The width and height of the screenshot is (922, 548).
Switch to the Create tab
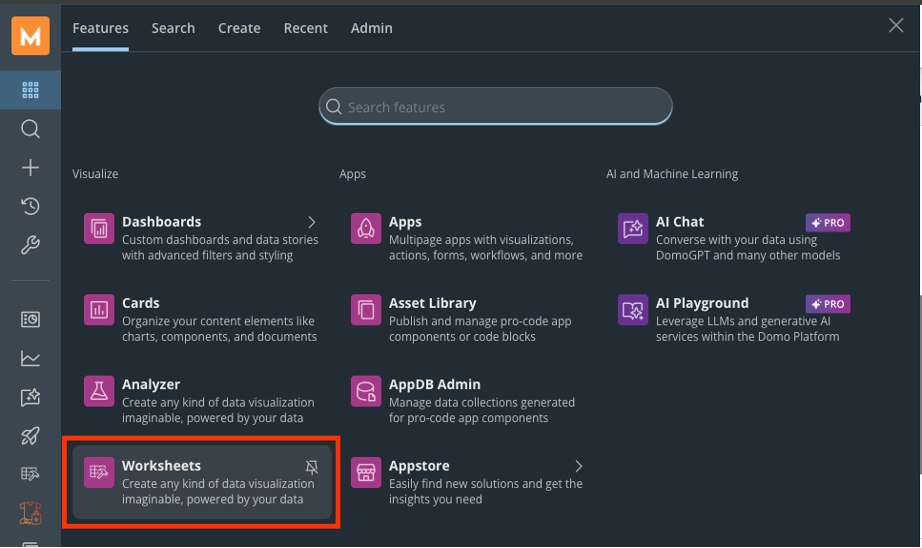point(239,28)
